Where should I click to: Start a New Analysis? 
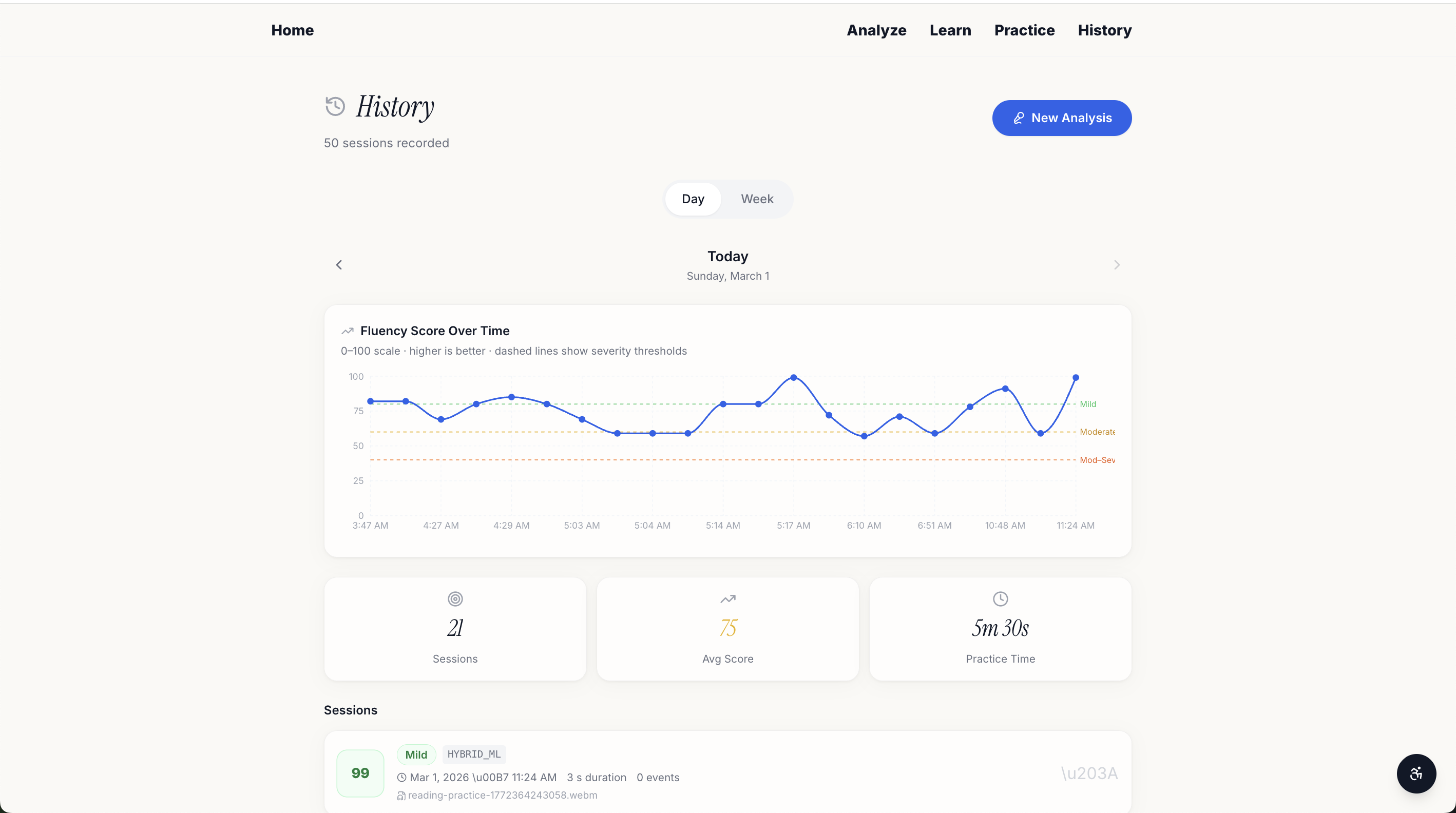[x=1062, y=118]
